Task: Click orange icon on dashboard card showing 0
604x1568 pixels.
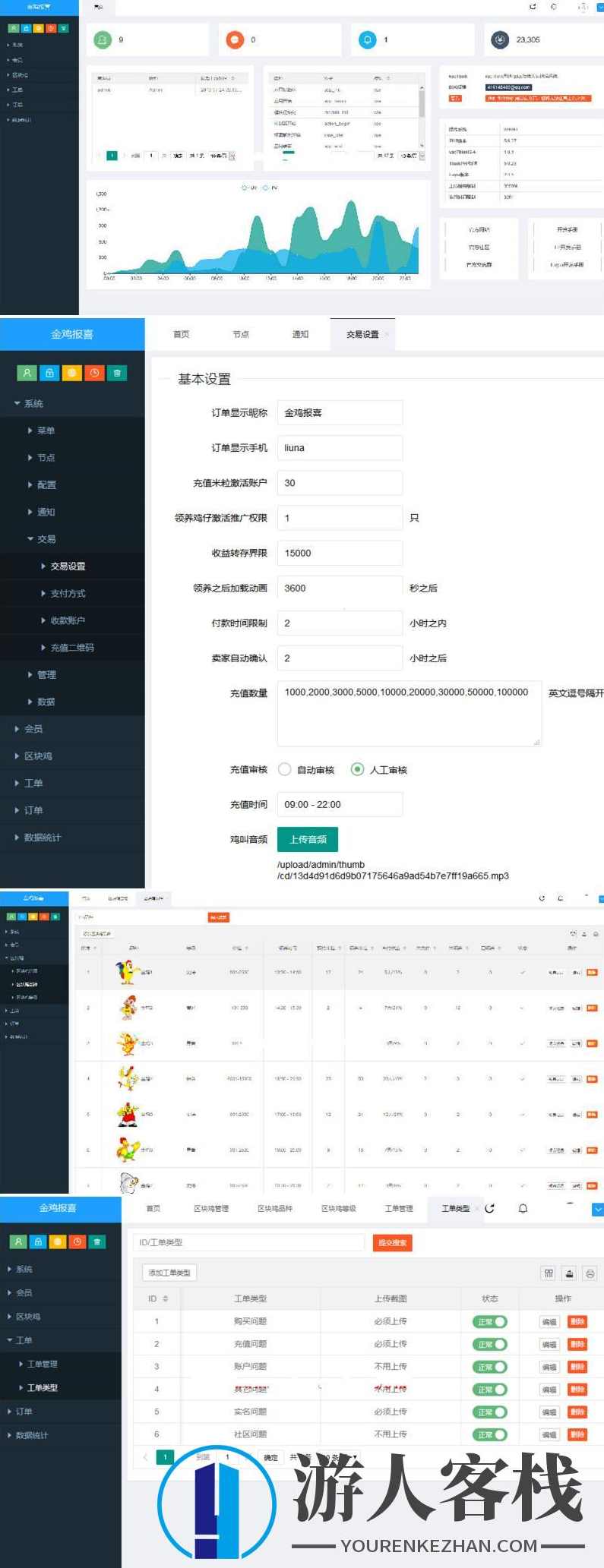Action: click(235, 39)
